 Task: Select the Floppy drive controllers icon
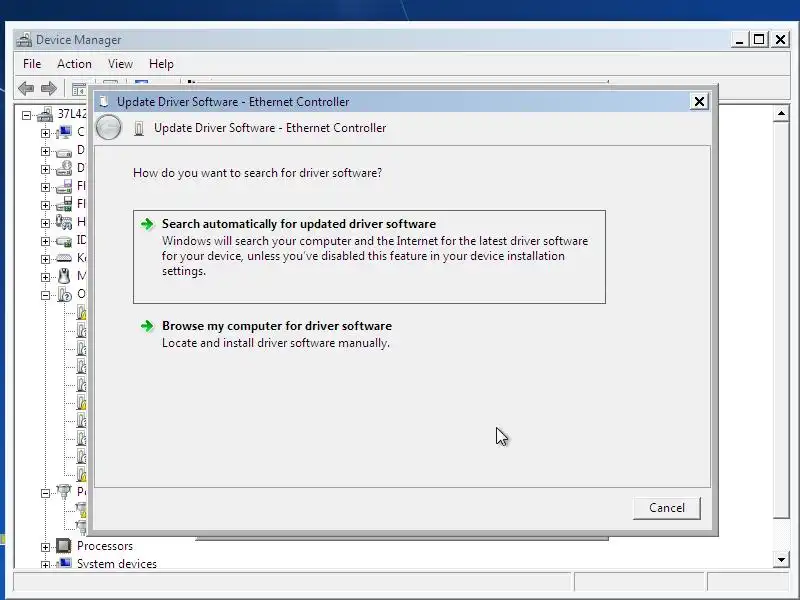pyautogui.click(x=64, y=204)
